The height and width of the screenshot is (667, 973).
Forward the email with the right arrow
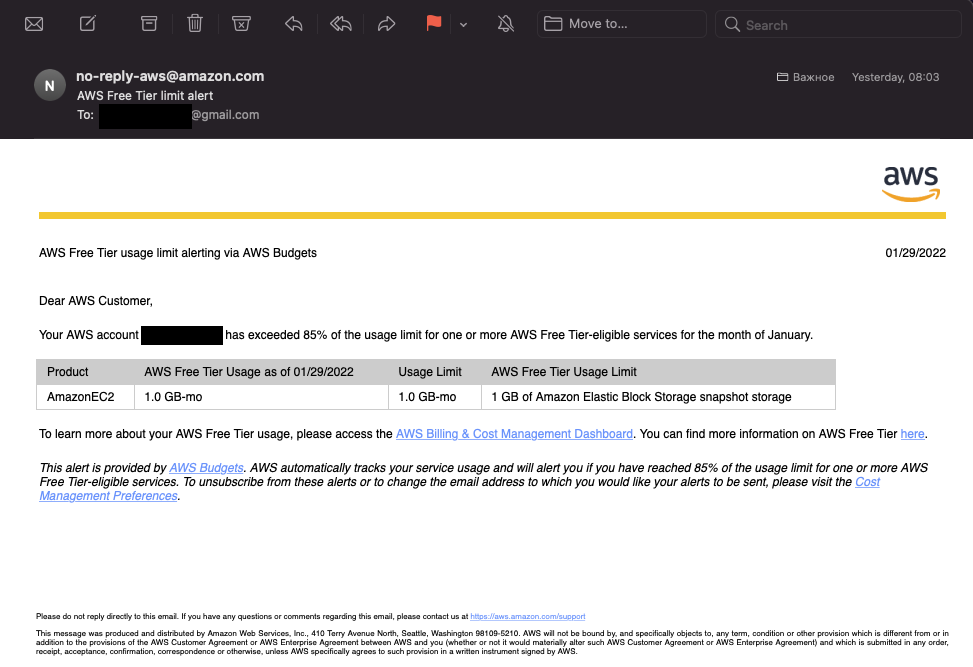(387, 24)
